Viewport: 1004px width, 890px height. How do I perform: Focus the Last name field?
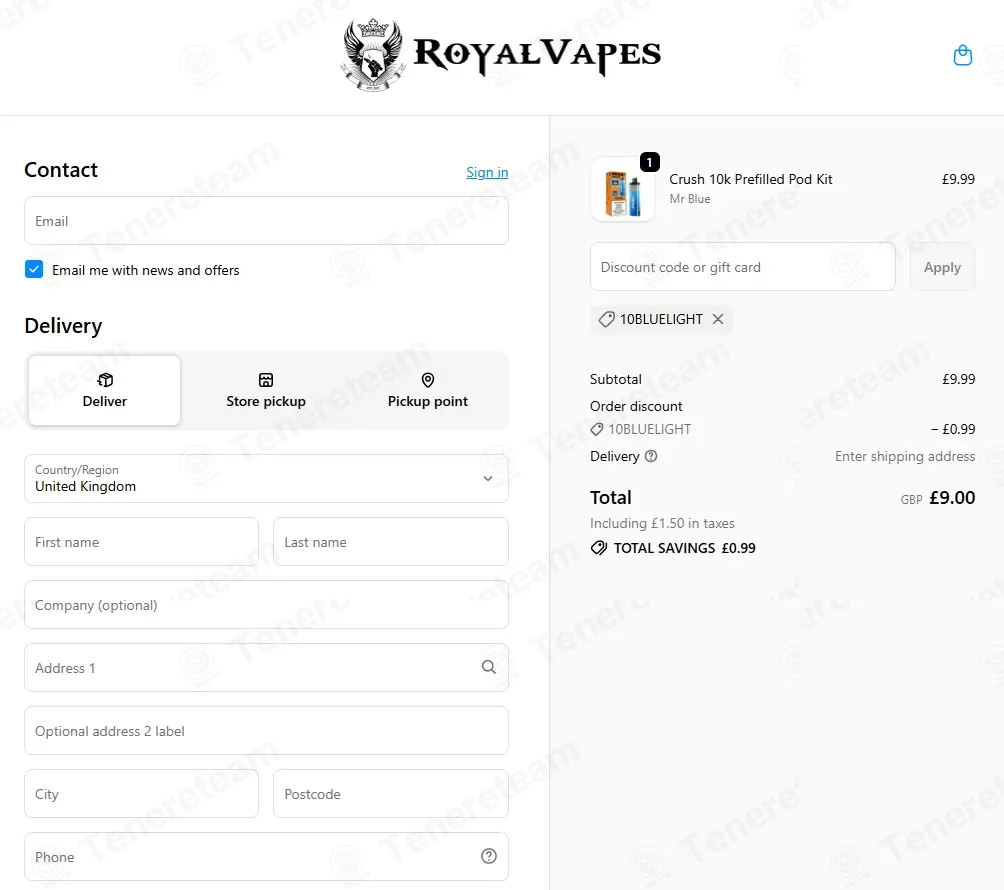click(x=391, y=542)
